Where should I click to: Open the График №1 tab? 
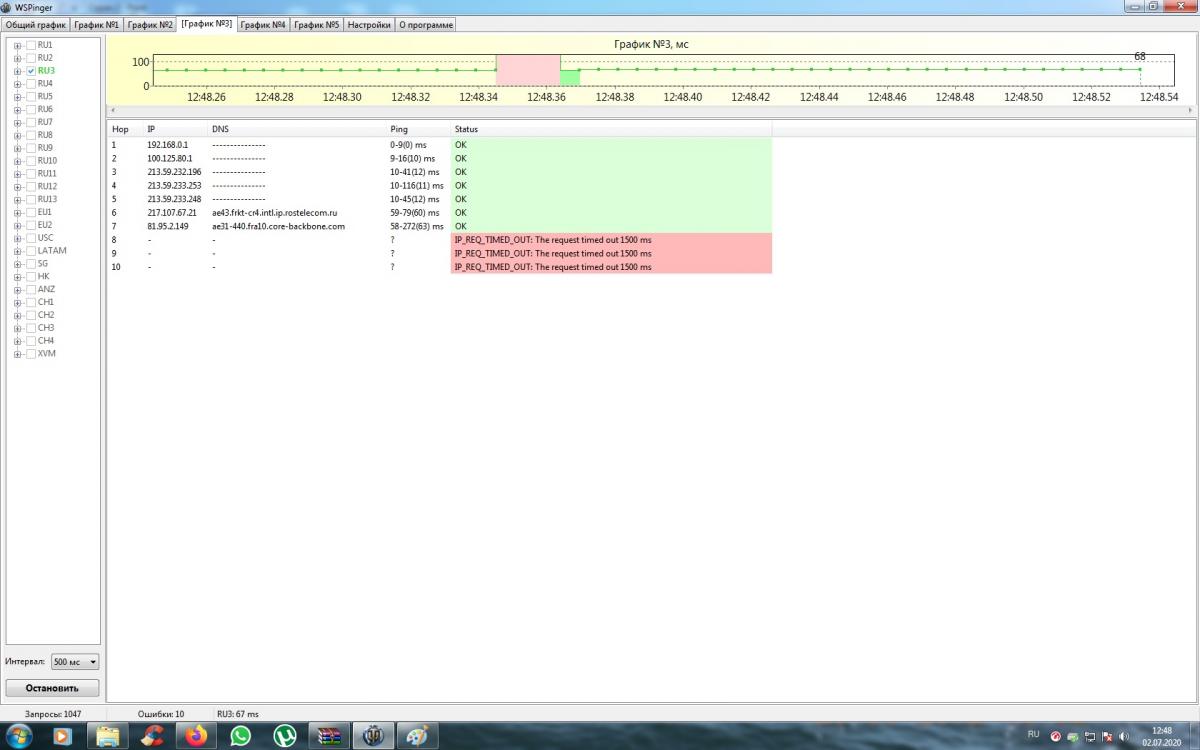coord(97,25)
